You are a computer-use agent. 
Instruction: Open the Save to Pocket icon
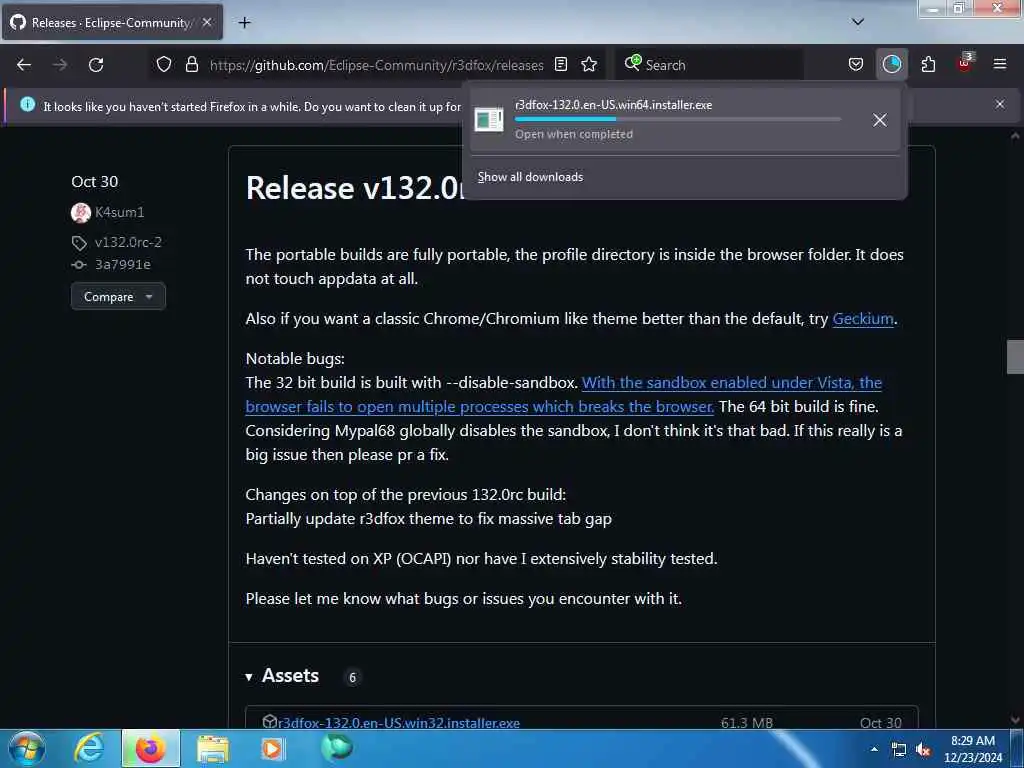[x=856, y=65]
